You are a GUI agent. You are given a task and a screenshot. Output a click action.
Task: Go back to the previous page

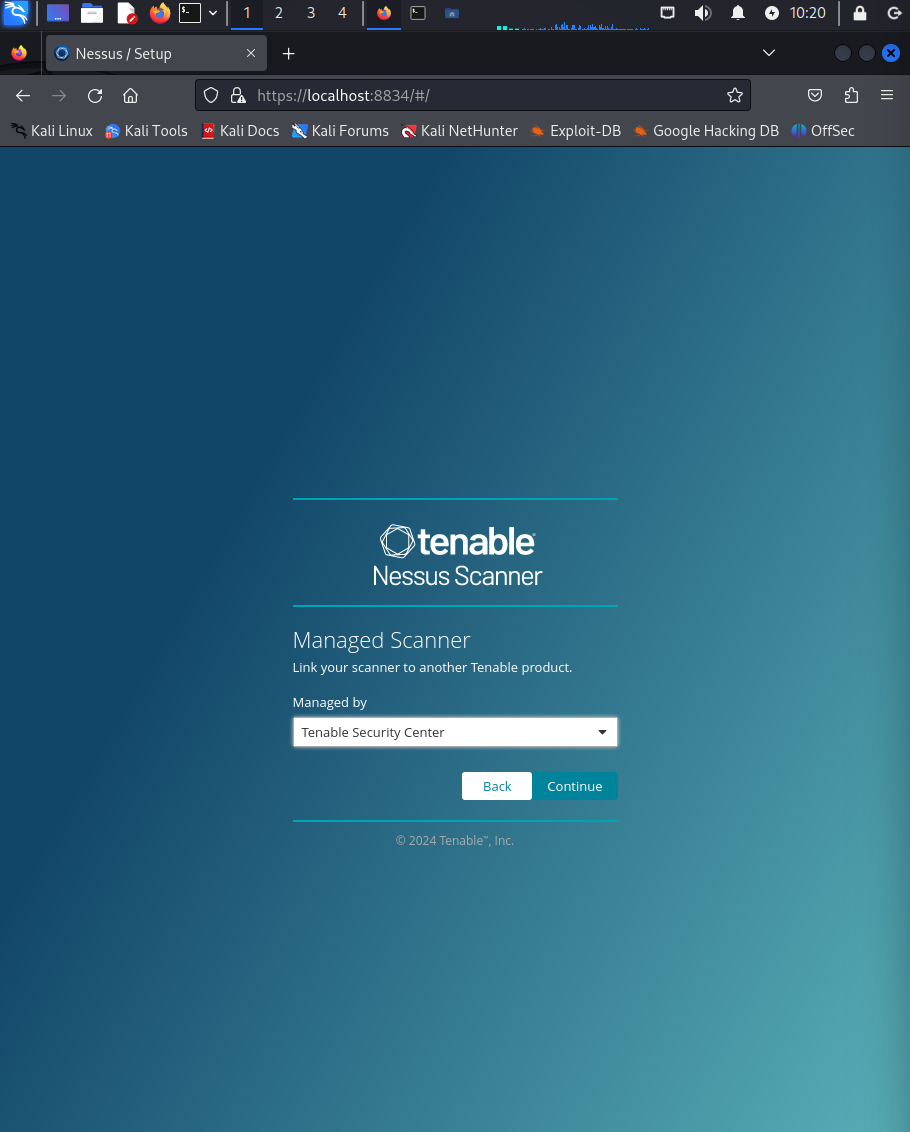pyautogui.click(x=23, y=95)
